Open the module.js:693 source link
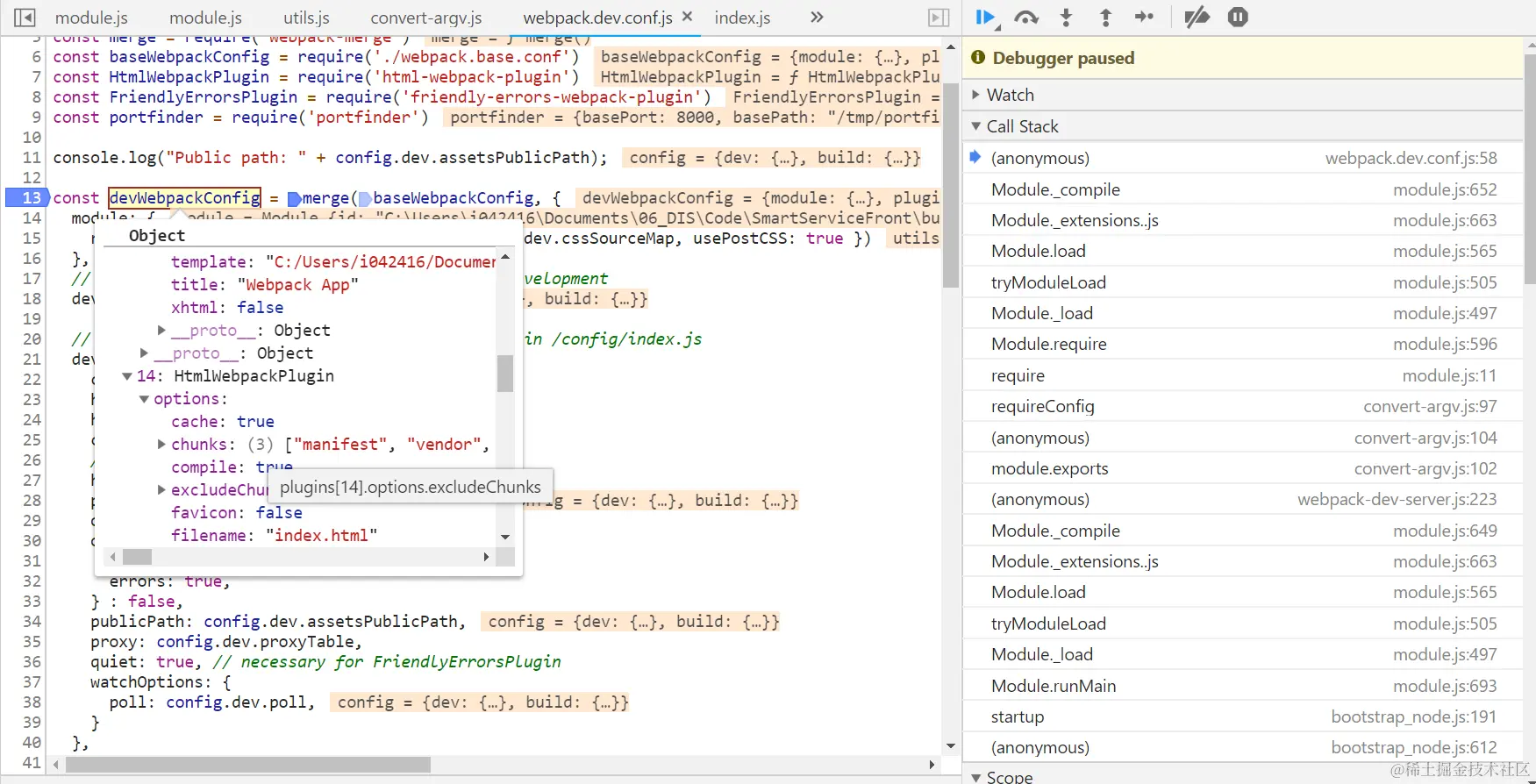1536x784 pixels. tap(1445, 686)
